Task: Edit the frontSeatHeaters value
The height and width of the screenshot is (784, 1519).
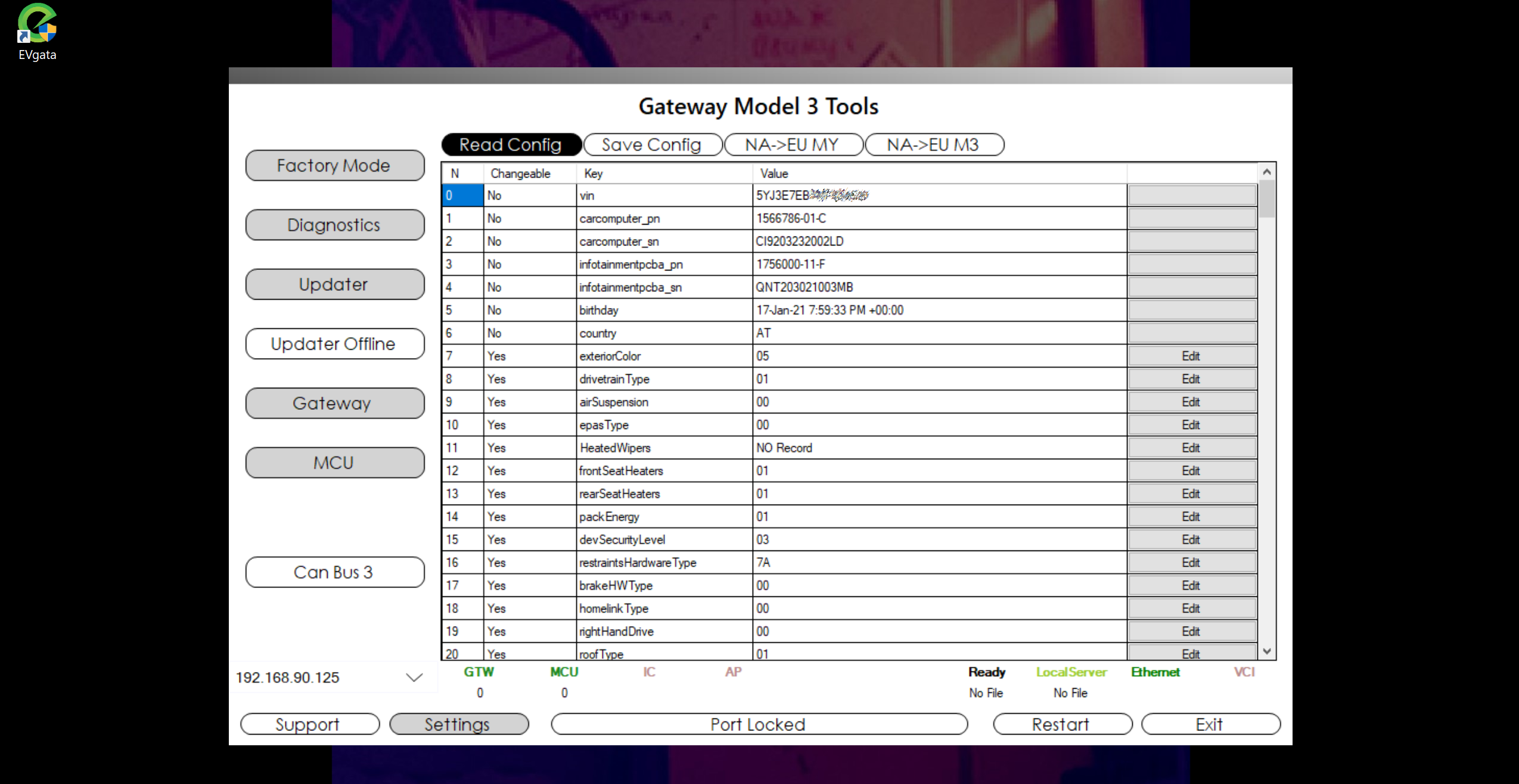Action: click(1191, 471)
